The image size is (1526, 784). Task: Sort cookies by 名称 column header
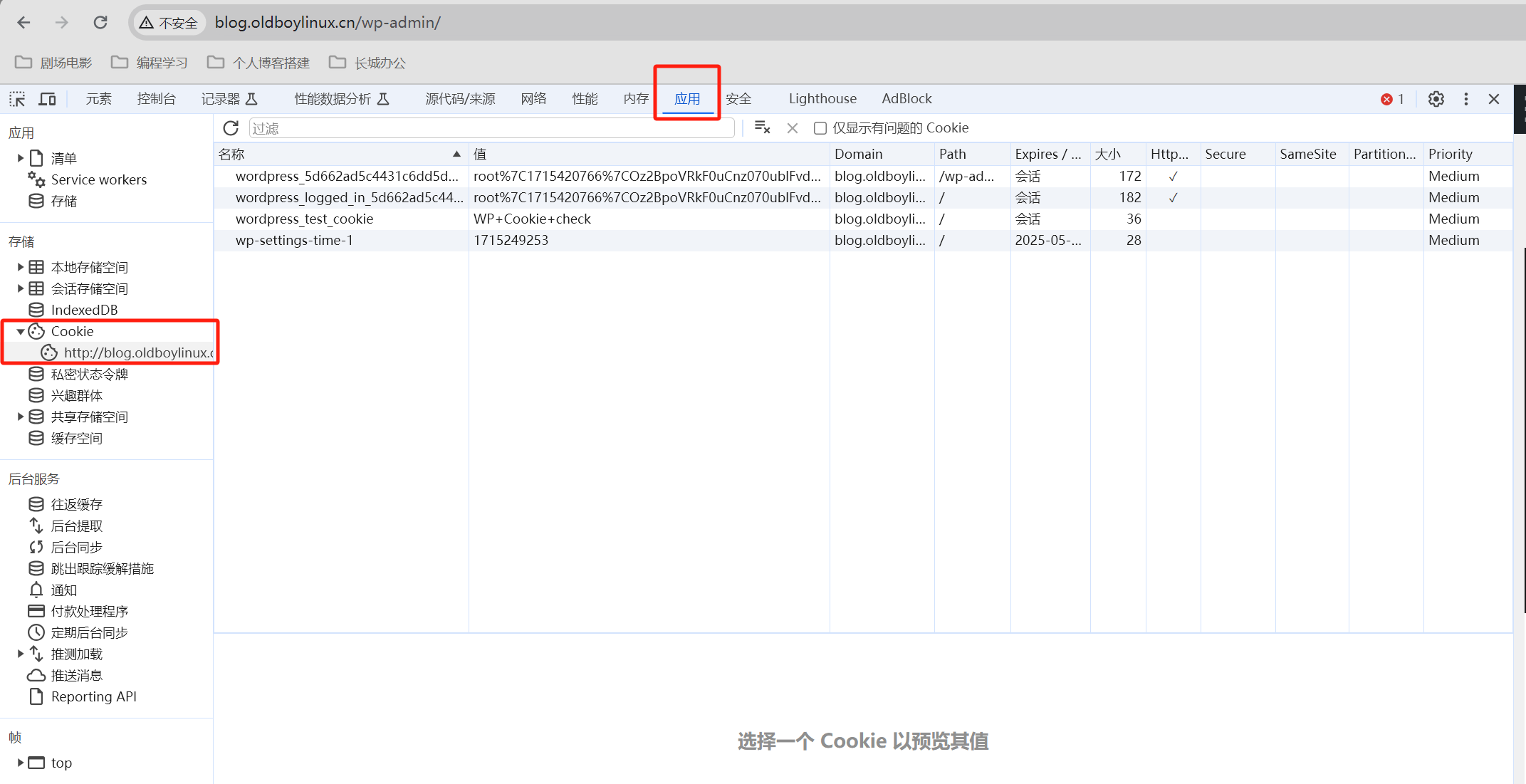[341, 154]
